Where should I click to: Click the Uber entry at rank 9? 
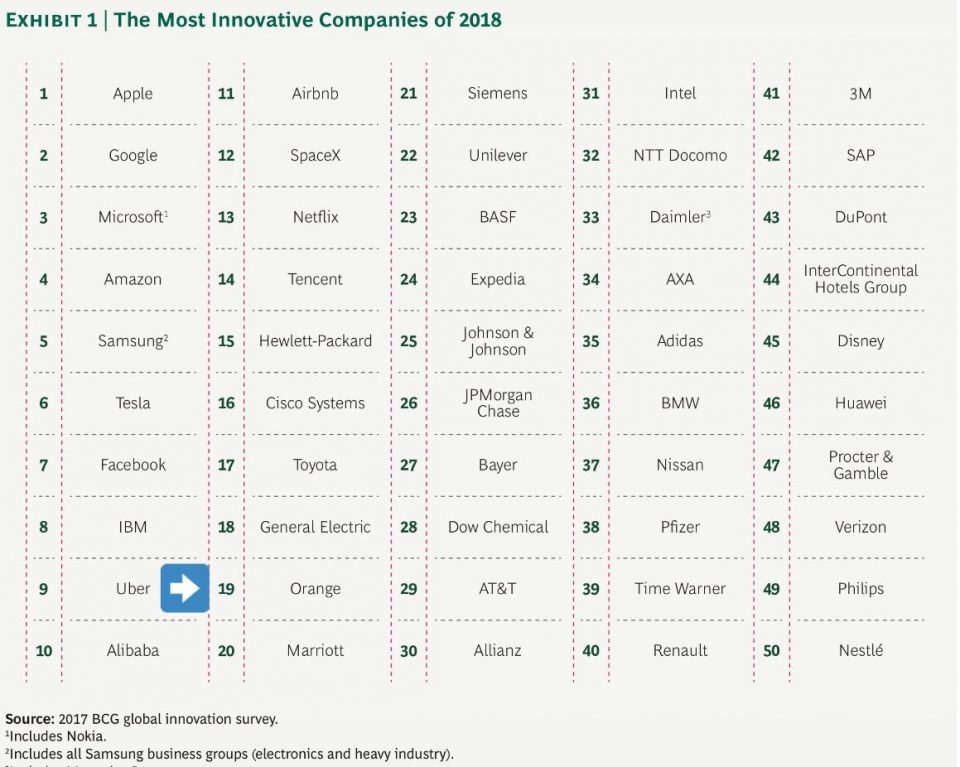pyautogui.click(x=133, y=589)
